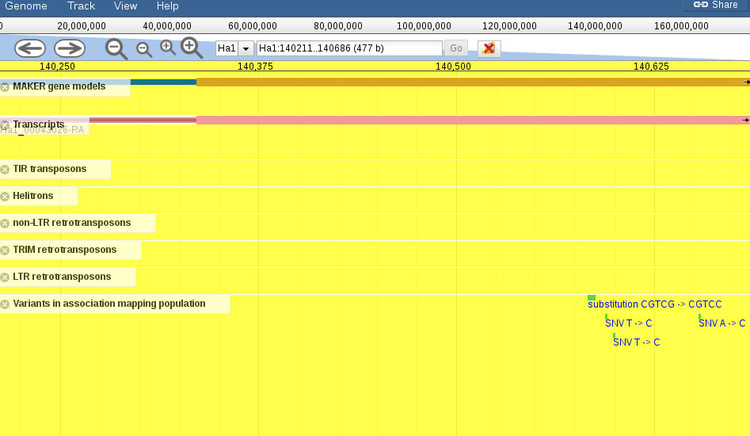Click the TRIM retrotransposons track label

tap(65, 250)
